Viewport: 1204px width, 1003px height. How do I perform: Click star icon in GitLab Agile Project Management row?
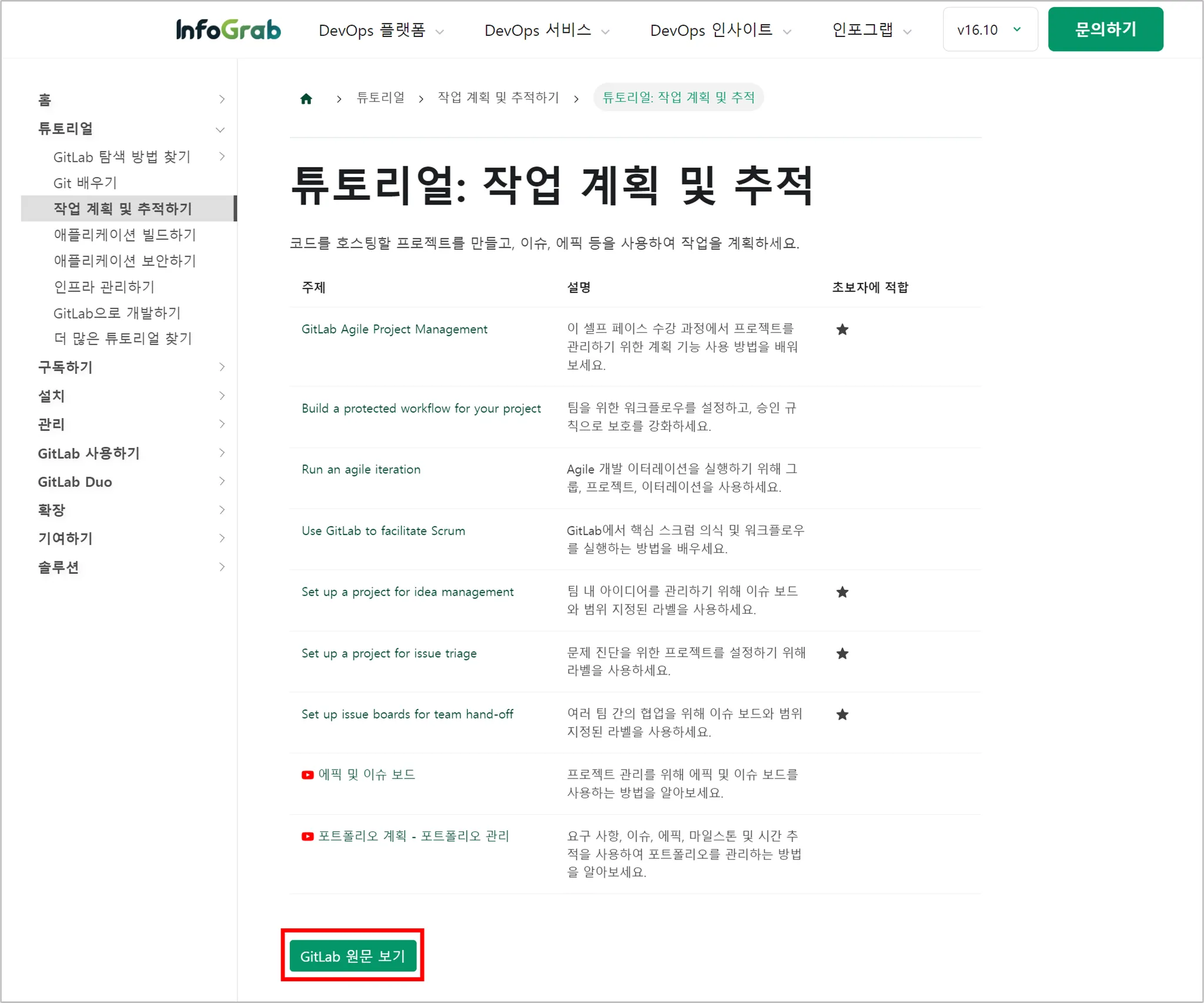click(842, 329)
